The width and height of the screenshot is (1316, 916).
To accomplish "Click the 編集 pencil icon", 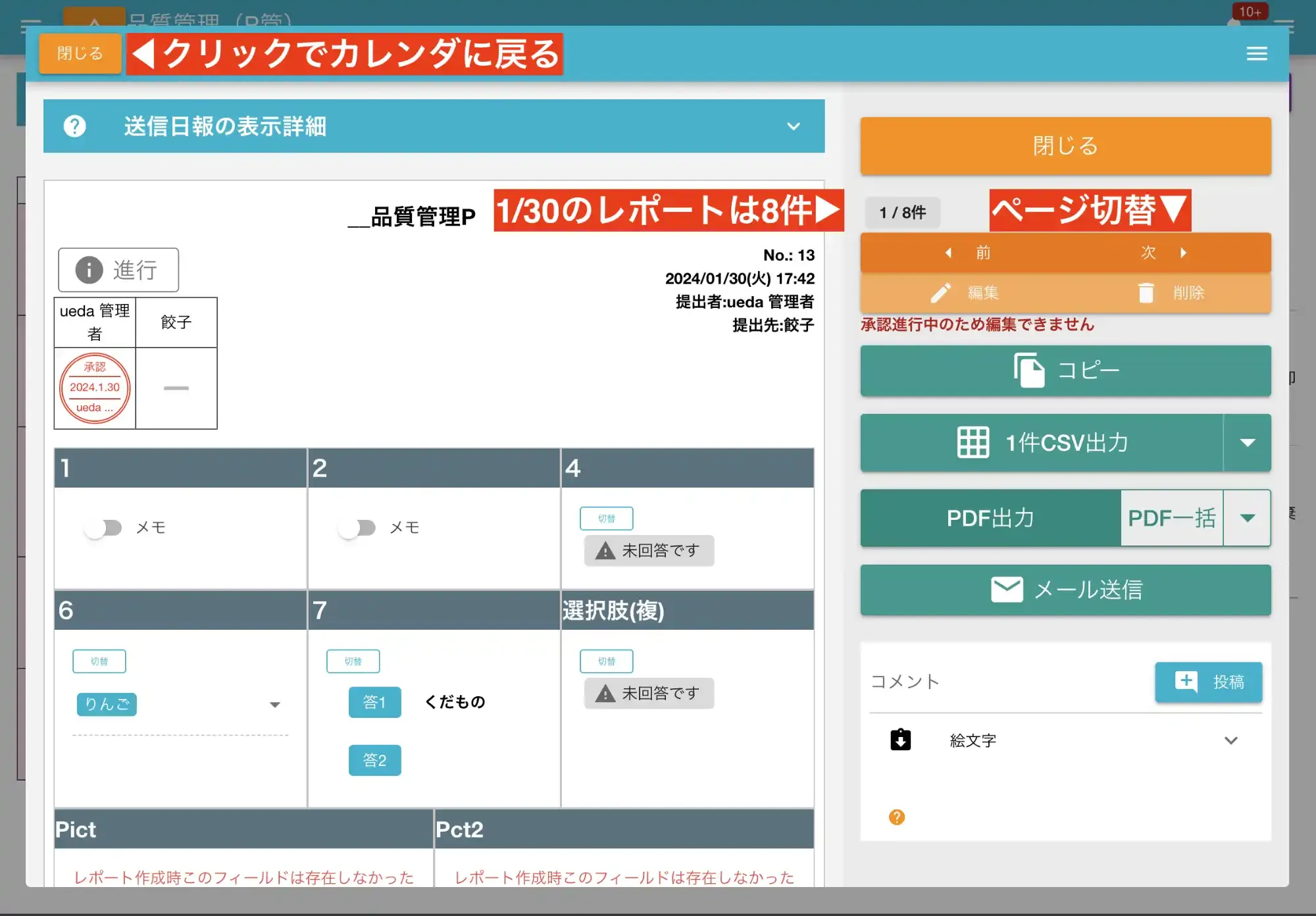I will [x=942, y=293].
